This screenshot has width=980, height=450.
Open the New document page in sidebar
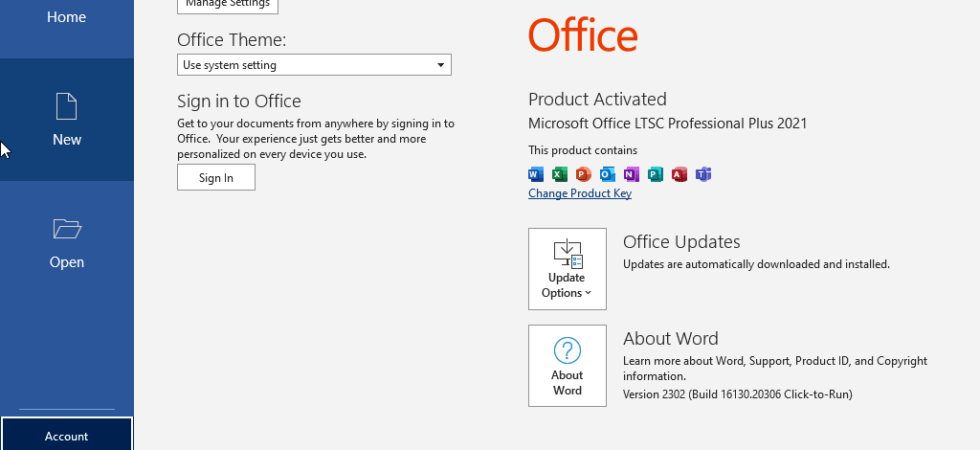(x=67, y=120)
